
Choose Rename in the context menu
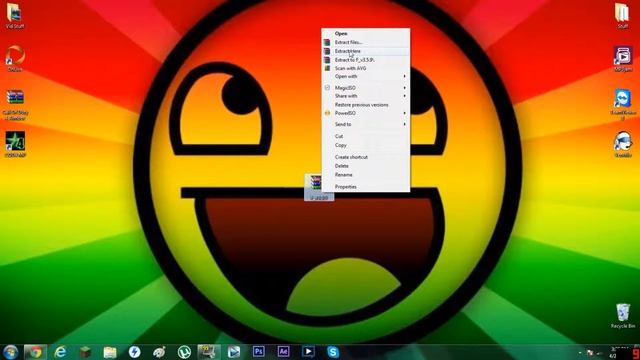point(365,175)
